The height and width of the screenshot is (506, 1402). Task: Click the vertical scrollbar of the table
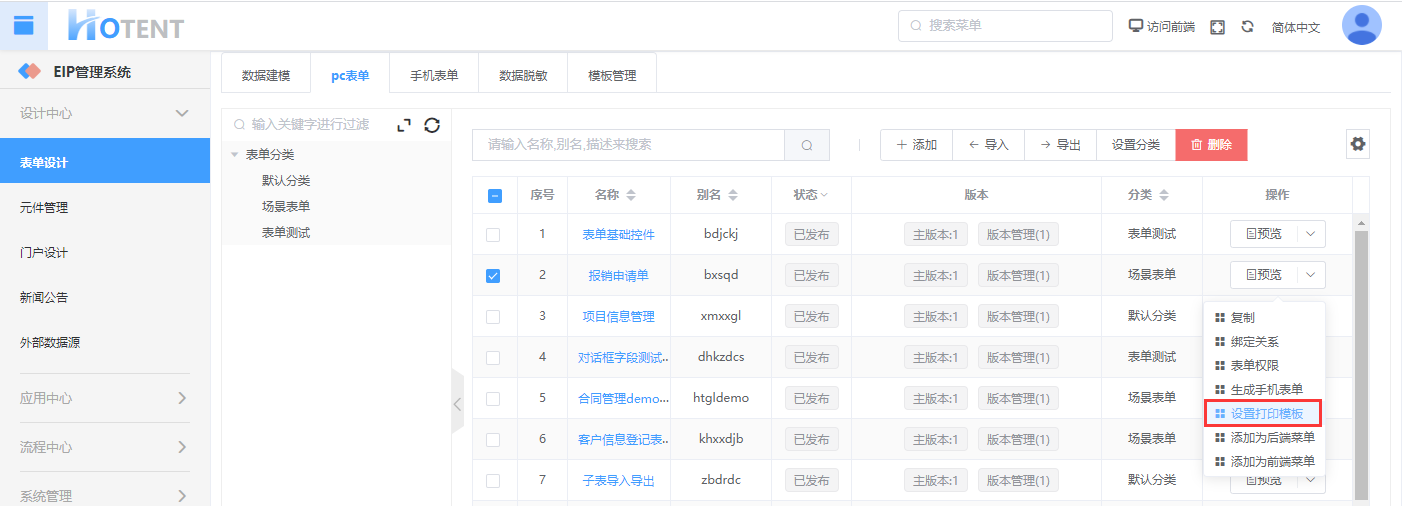pyautogui.click(x=1360, y=360)
